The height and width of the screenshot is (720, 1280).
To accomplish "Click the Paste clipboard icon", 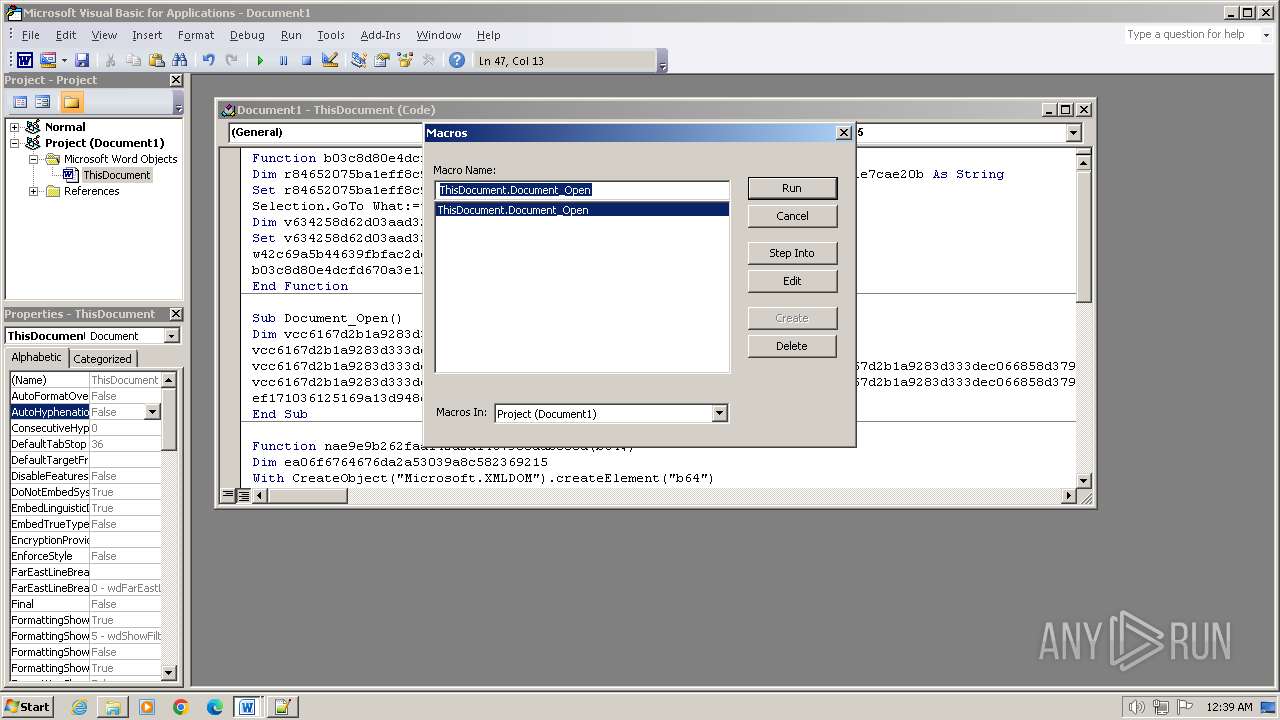I will [x=156, y=61].
